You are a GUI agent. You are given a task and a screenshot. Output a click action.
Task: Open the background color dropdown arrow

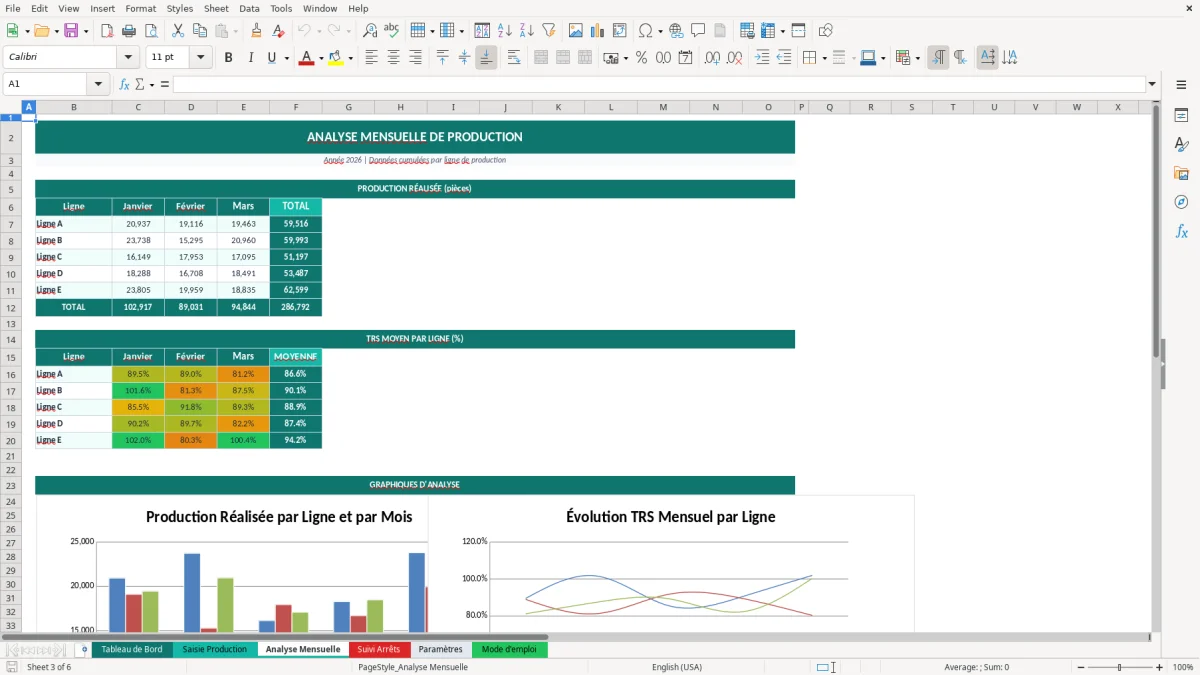point(350,58)
